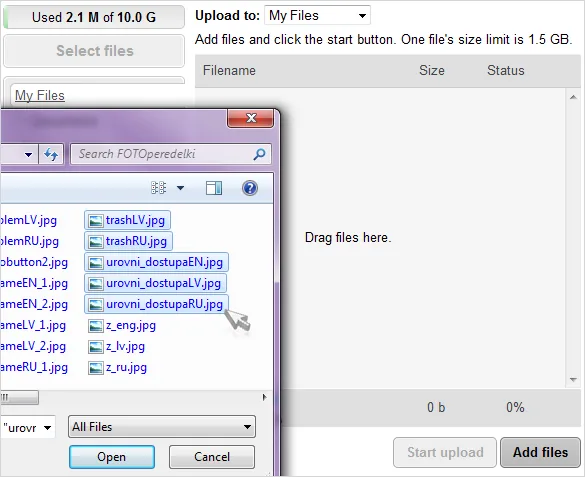Select the file ending ameEN_1.jpg
585x477 pixels.
34,283
